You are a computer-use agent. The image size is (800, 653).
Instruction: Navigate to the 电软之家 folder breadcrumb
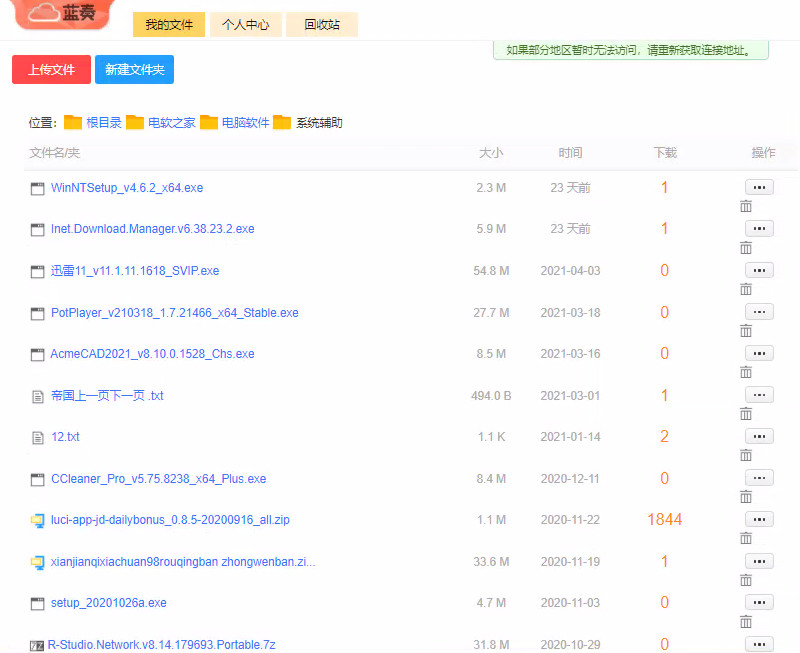(x=172, y=122)
